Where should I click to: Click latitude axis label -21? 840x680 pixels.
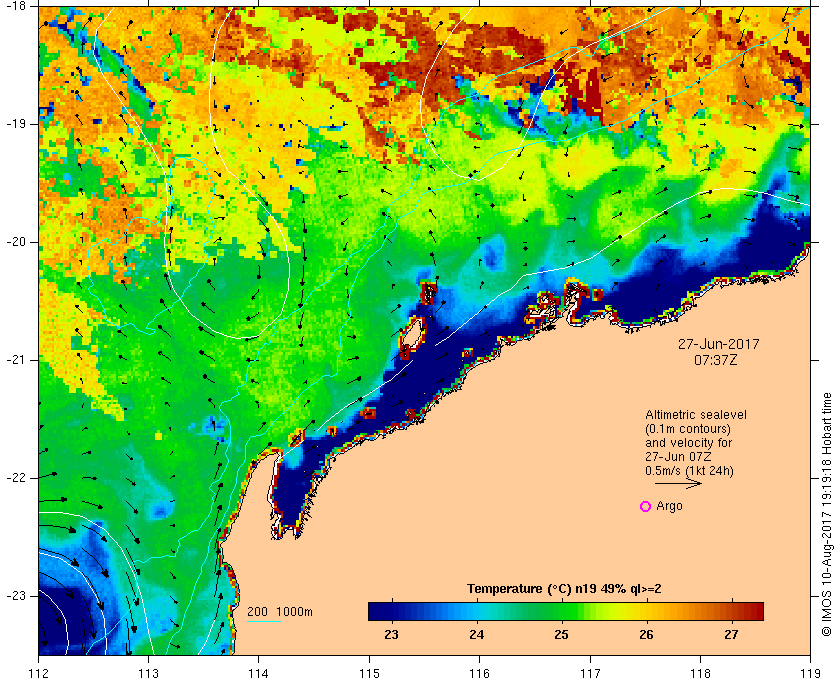click(14, 360)
